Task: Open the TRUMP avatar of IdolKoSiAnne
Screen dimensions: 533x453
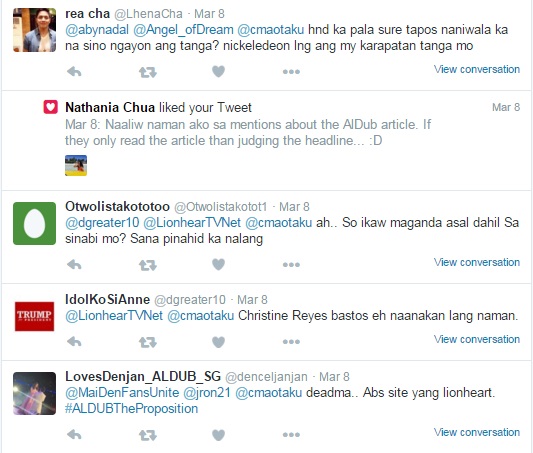Action: pos(34,316)
